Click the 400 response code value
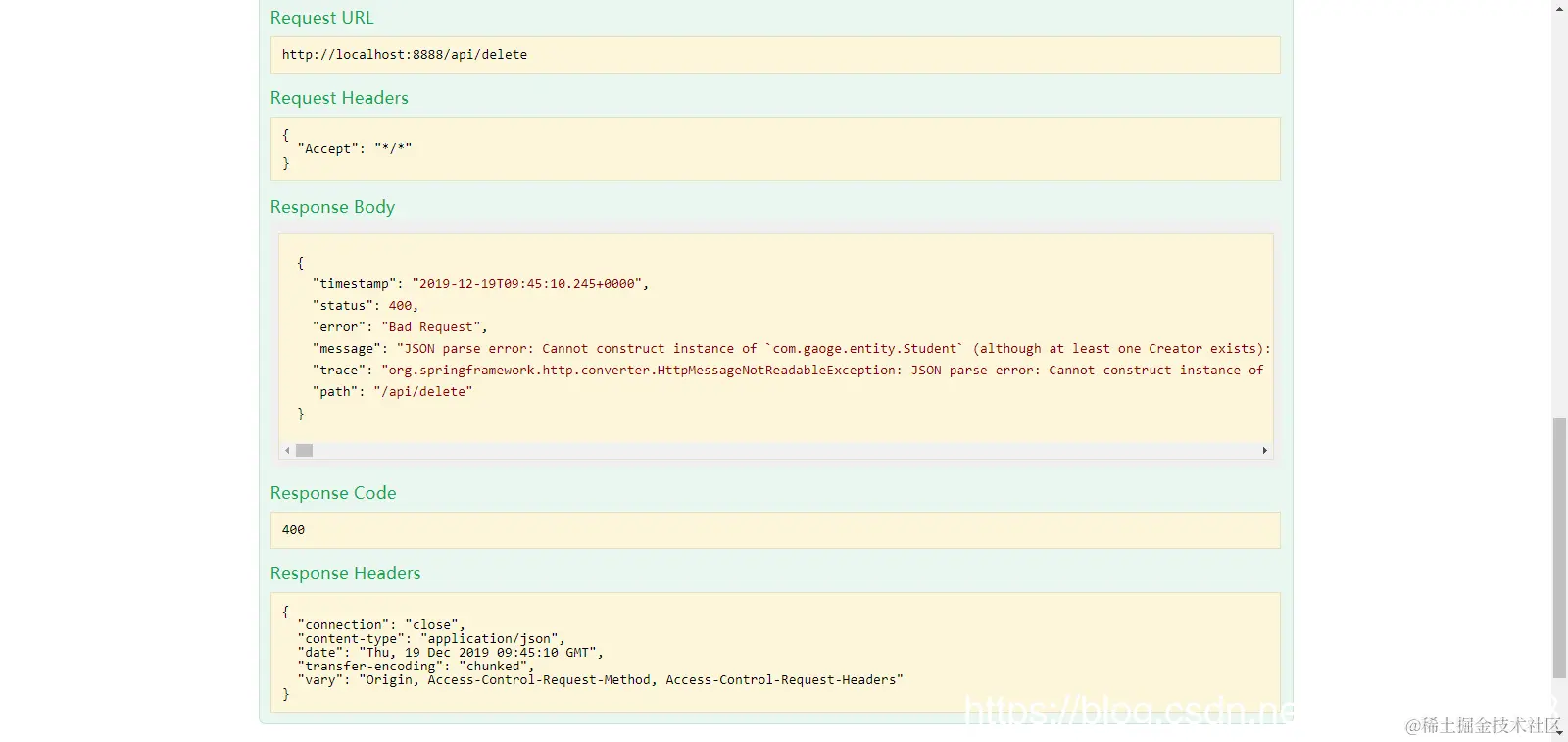This screenshot has height=742, width=1568. click(x=293, y=530)
